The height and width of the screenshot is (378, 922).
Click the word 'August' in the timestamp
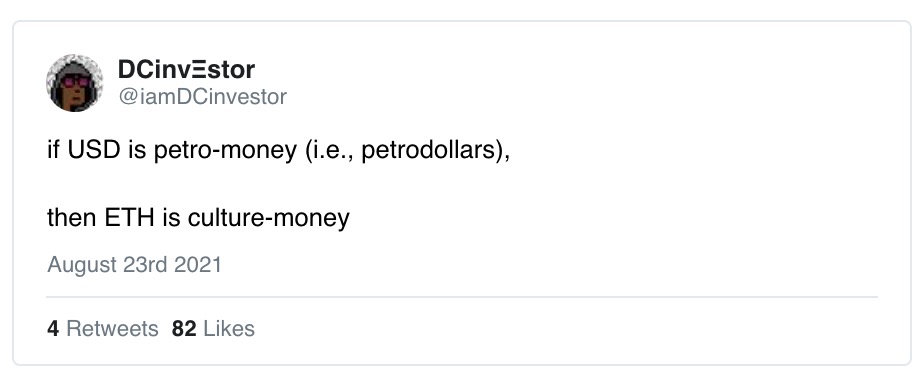(82, 265)
